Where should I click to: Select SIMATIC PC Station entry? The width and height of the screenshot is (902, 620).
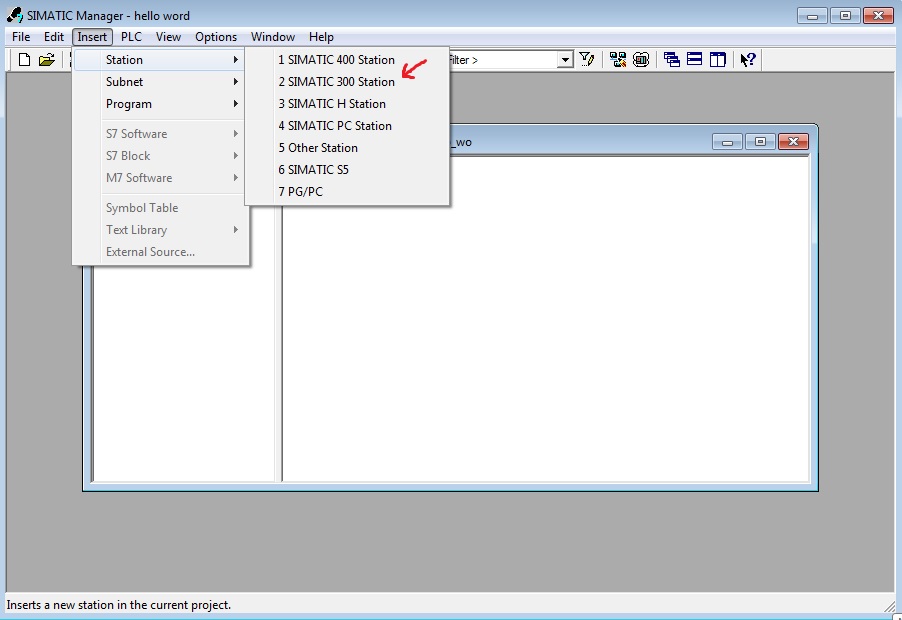point(335,126)
